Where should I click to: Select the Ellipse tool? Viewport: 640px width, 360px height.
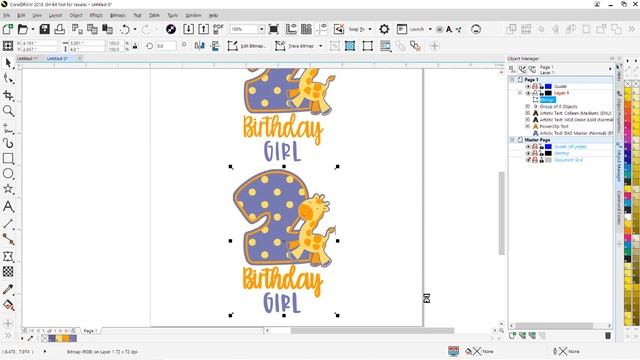click(x=8, y=173)
